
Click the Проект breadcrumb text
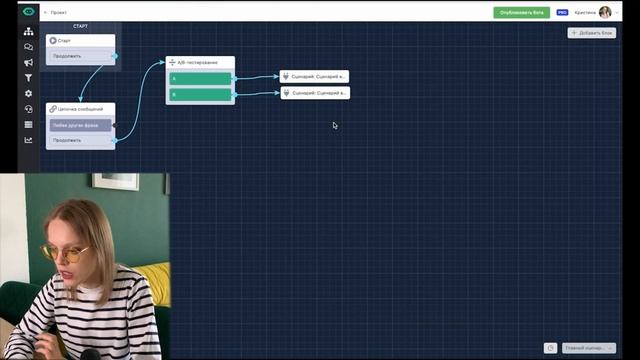tap(59, 13)
